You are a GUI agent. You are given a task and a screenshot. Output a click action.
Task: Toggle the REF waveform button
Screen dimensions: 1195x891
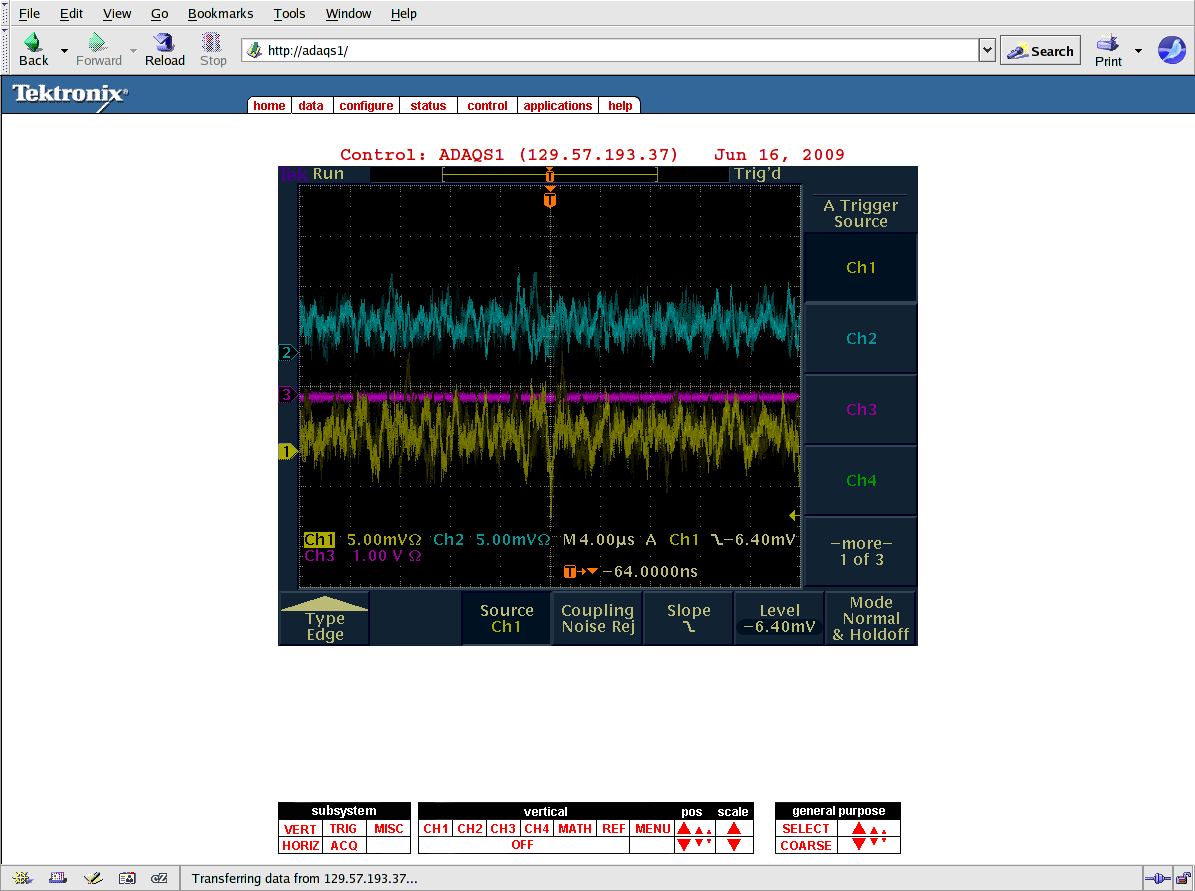click(x=614, y=829)
